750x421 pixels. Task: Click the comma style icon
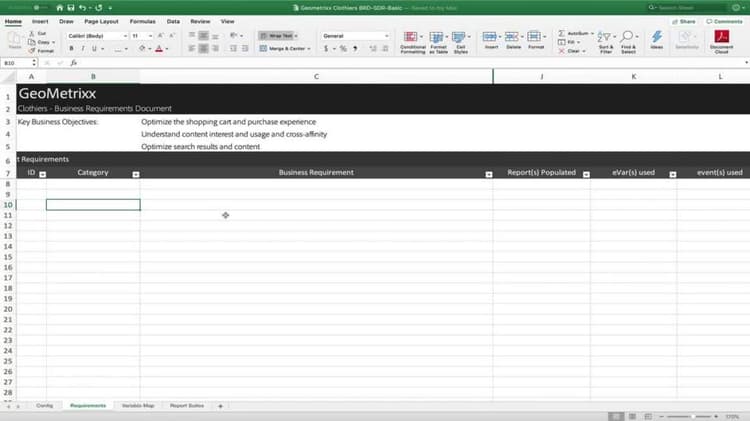(355, 48)
